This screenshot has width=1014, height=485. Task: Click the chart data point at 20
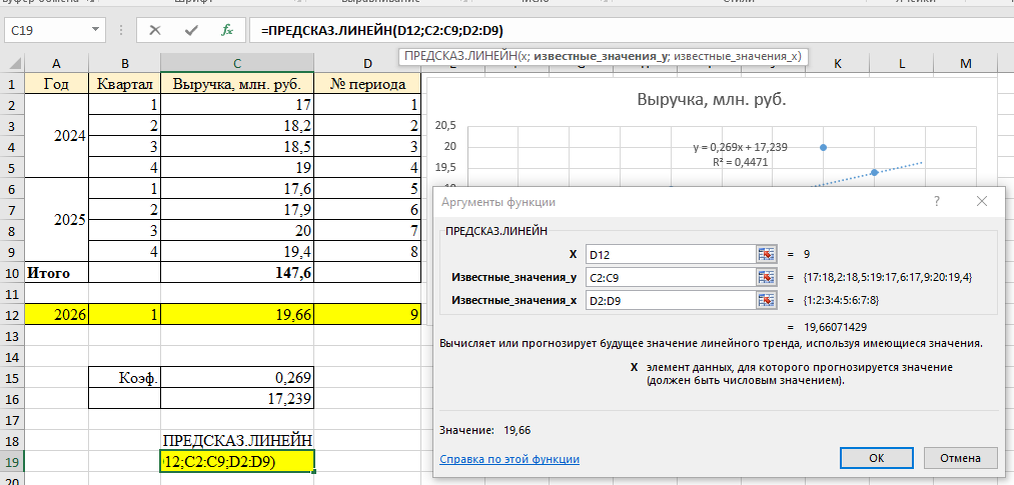tap(823, 147)
